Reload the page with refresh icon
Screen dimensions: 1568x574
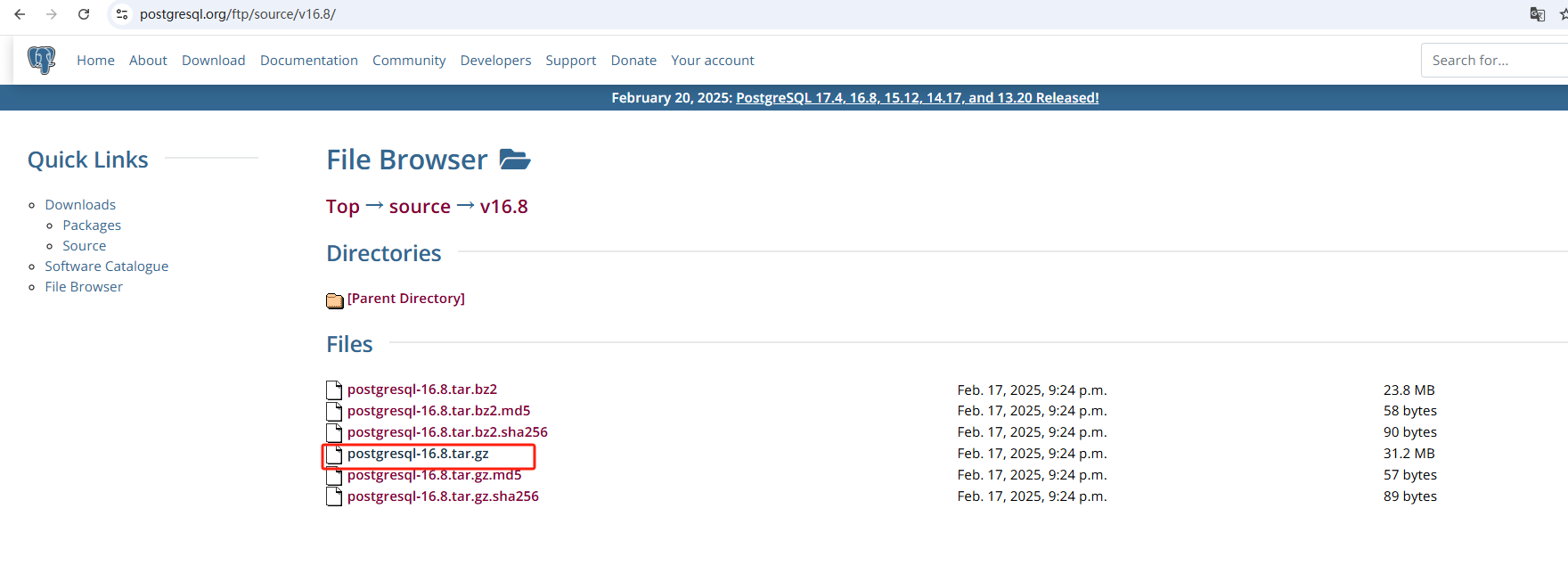(84, 14)
